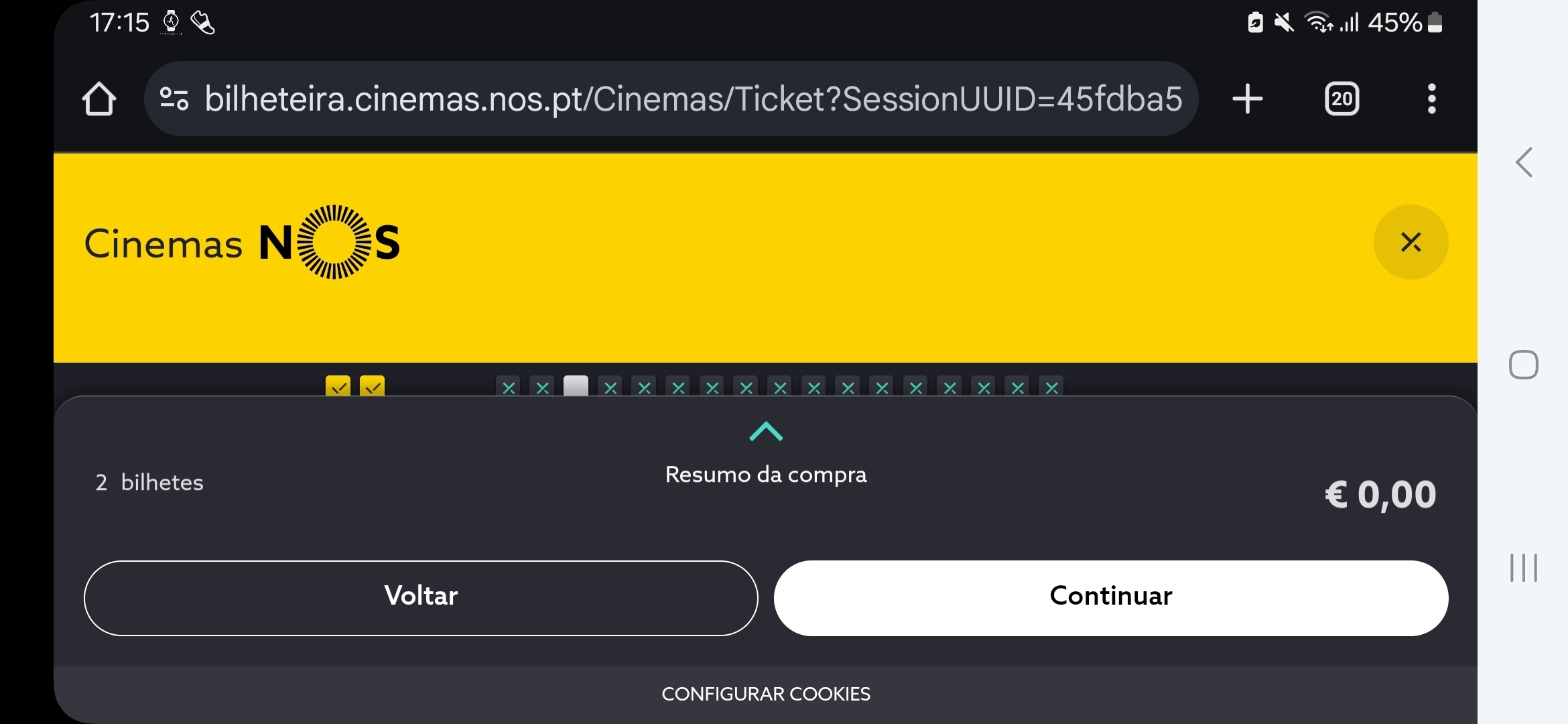Screen dimensions: 1568x724
Task: Open the browser three-dot menu
Action: [x=1431, y=99]
